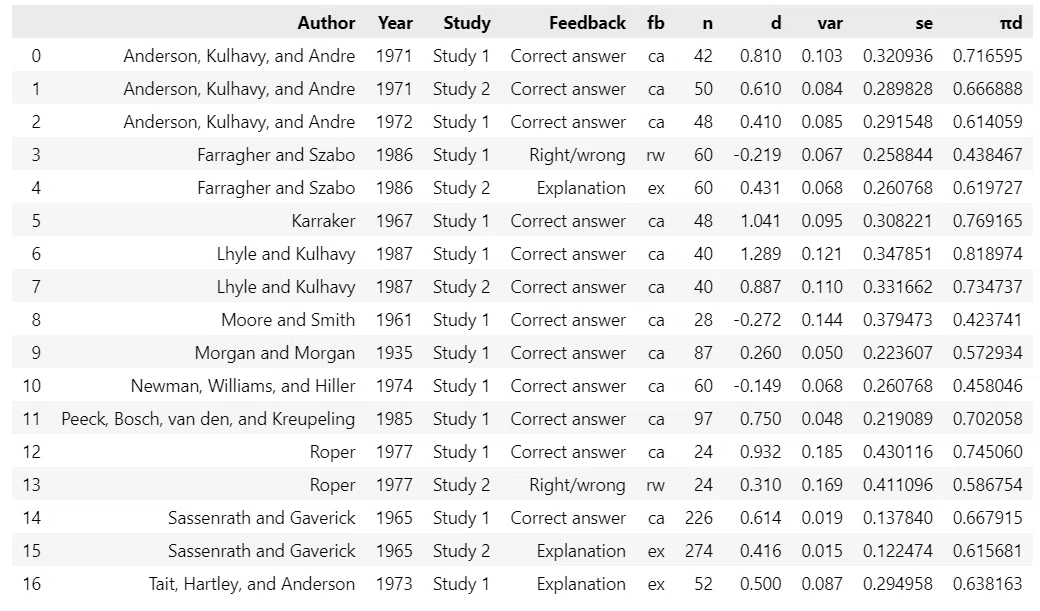The image size is (1040, 611).
Task: Click row index 16
Action: point(32,584)
